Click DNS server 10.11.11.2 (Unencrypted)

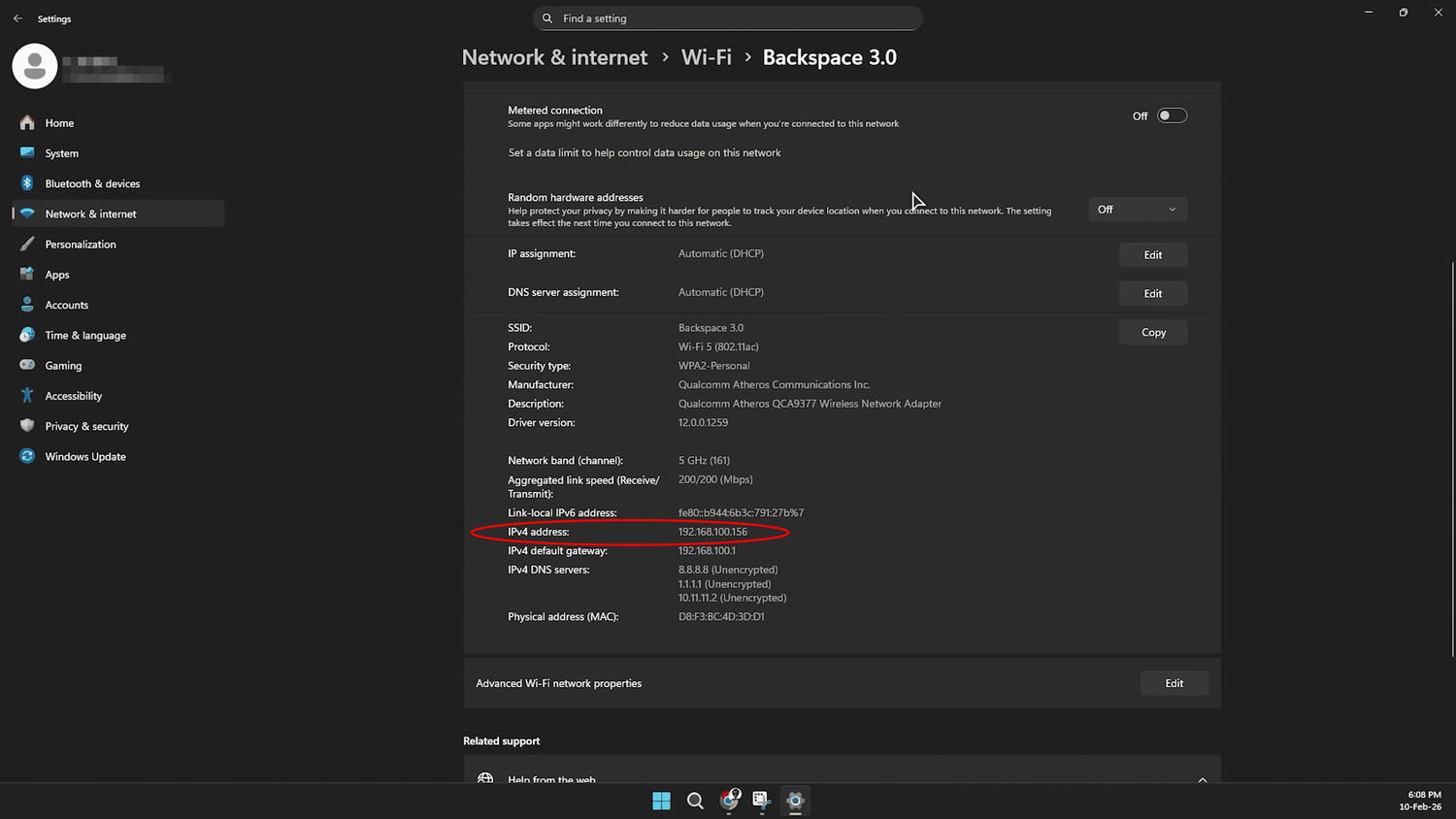(x=732, y=598)
